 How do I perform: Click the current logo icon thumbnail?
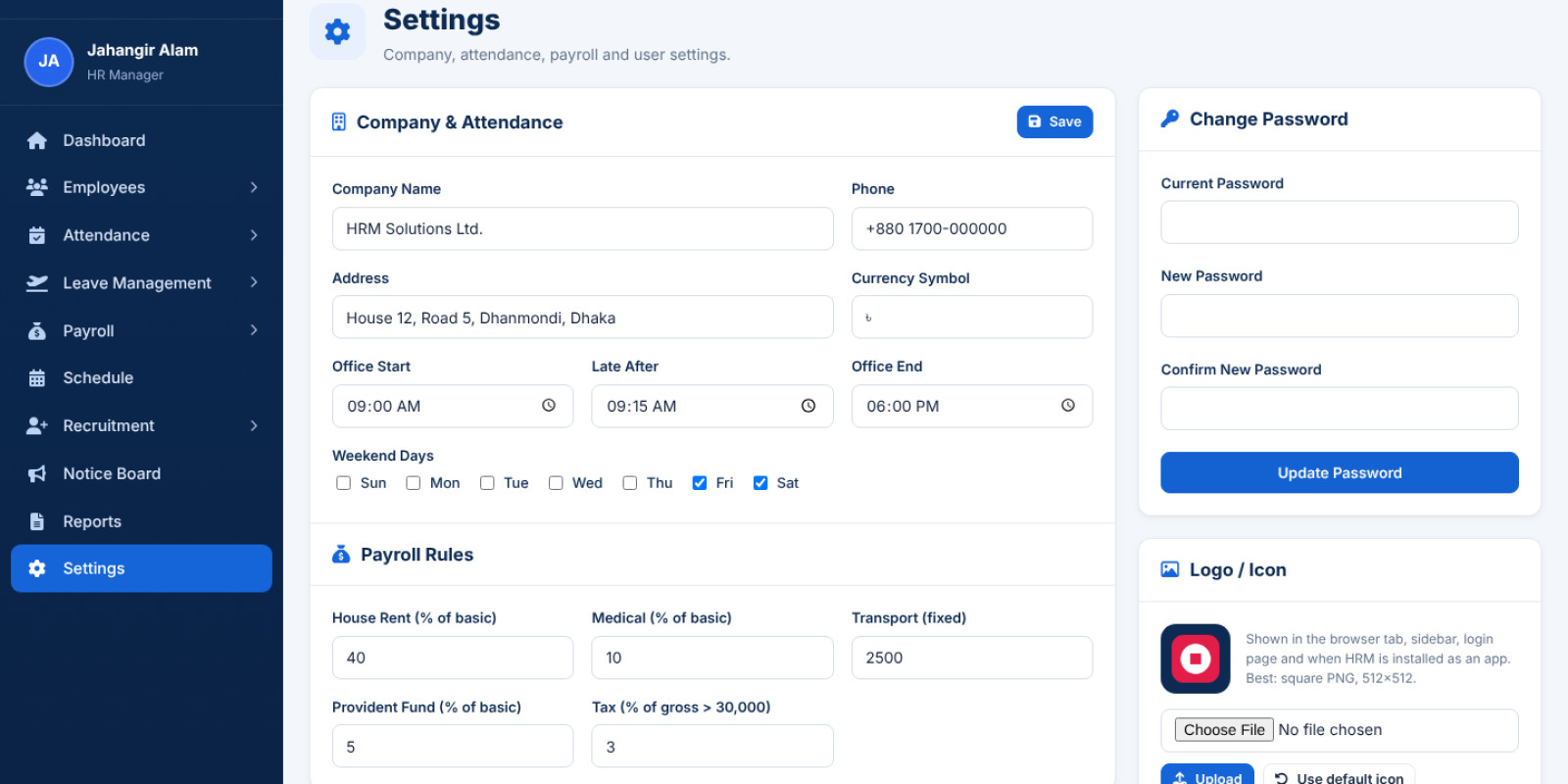tap(1196, 659)
